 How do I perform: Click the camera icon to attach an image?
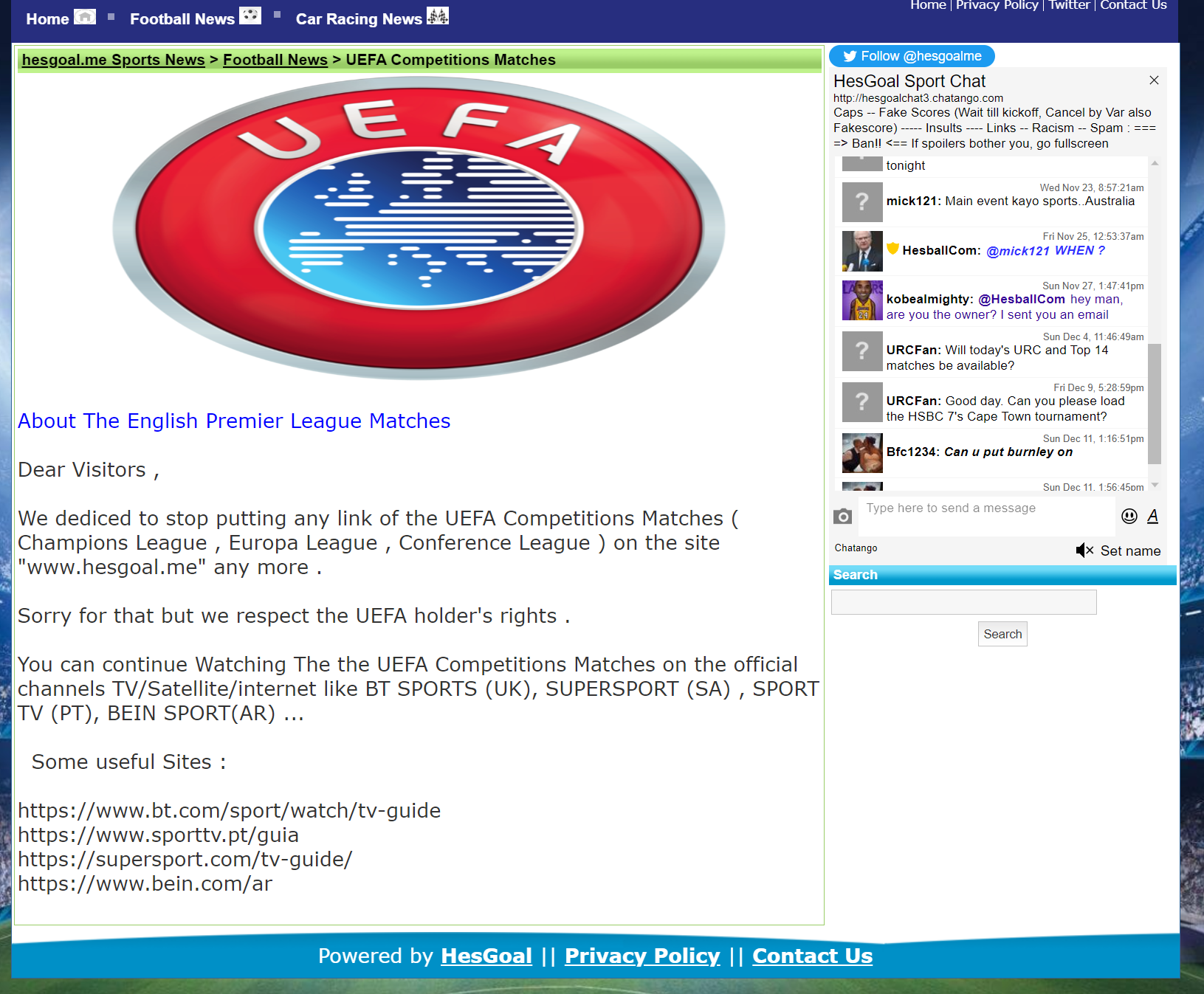(842, 517)
